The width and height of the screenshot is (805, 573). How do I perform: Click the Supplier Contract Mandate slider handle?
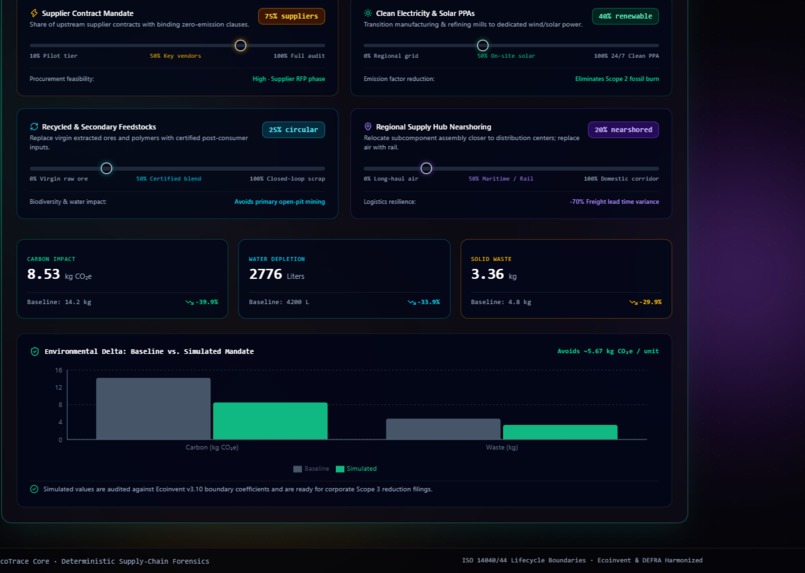coord(240,45)
